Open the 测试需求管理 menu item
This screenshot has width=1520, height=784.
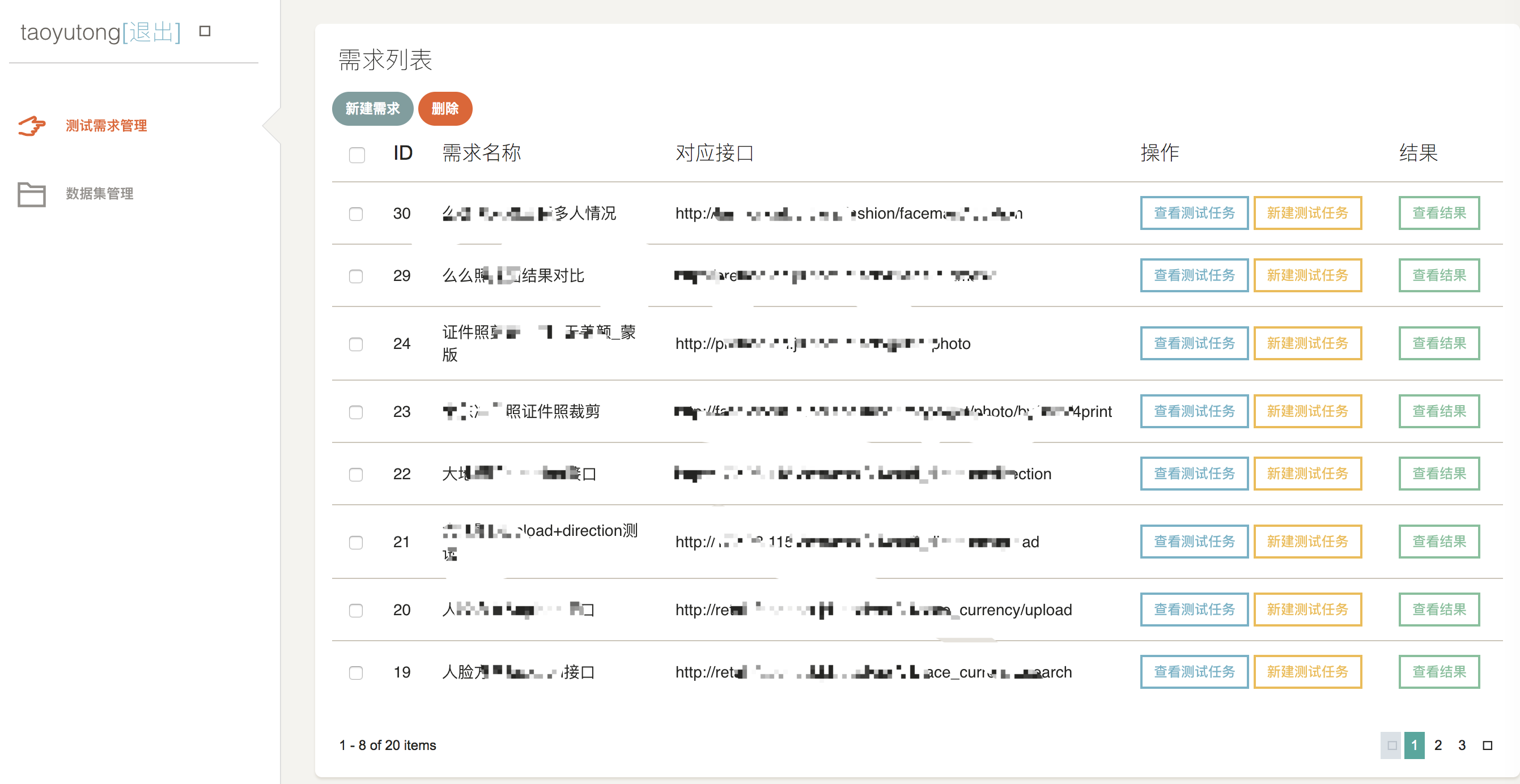(106, 126)
